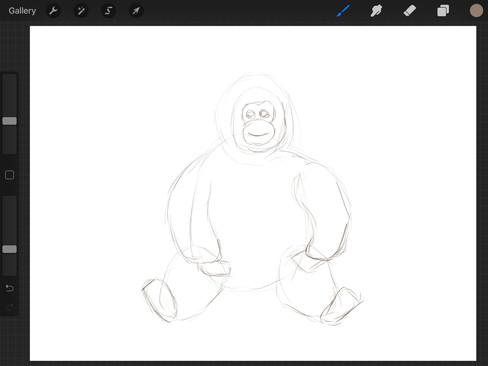Click the top of brush size track
This screenshot has height=366, width=488.
(x=10, y=80)
